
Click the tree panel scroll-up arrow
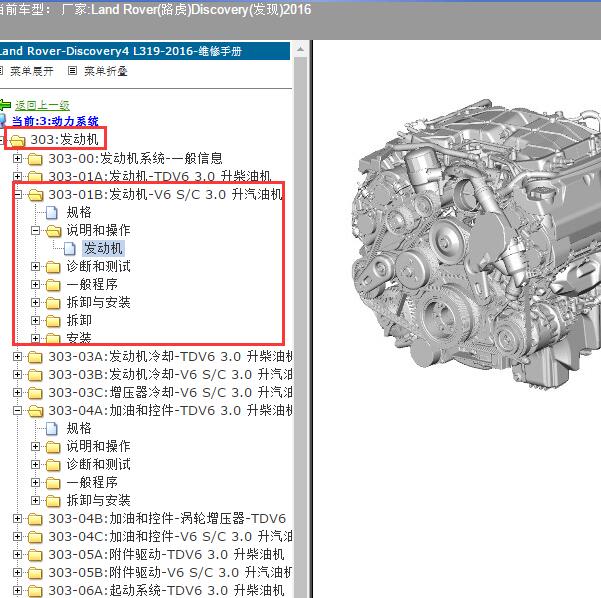tap(301, 49)
